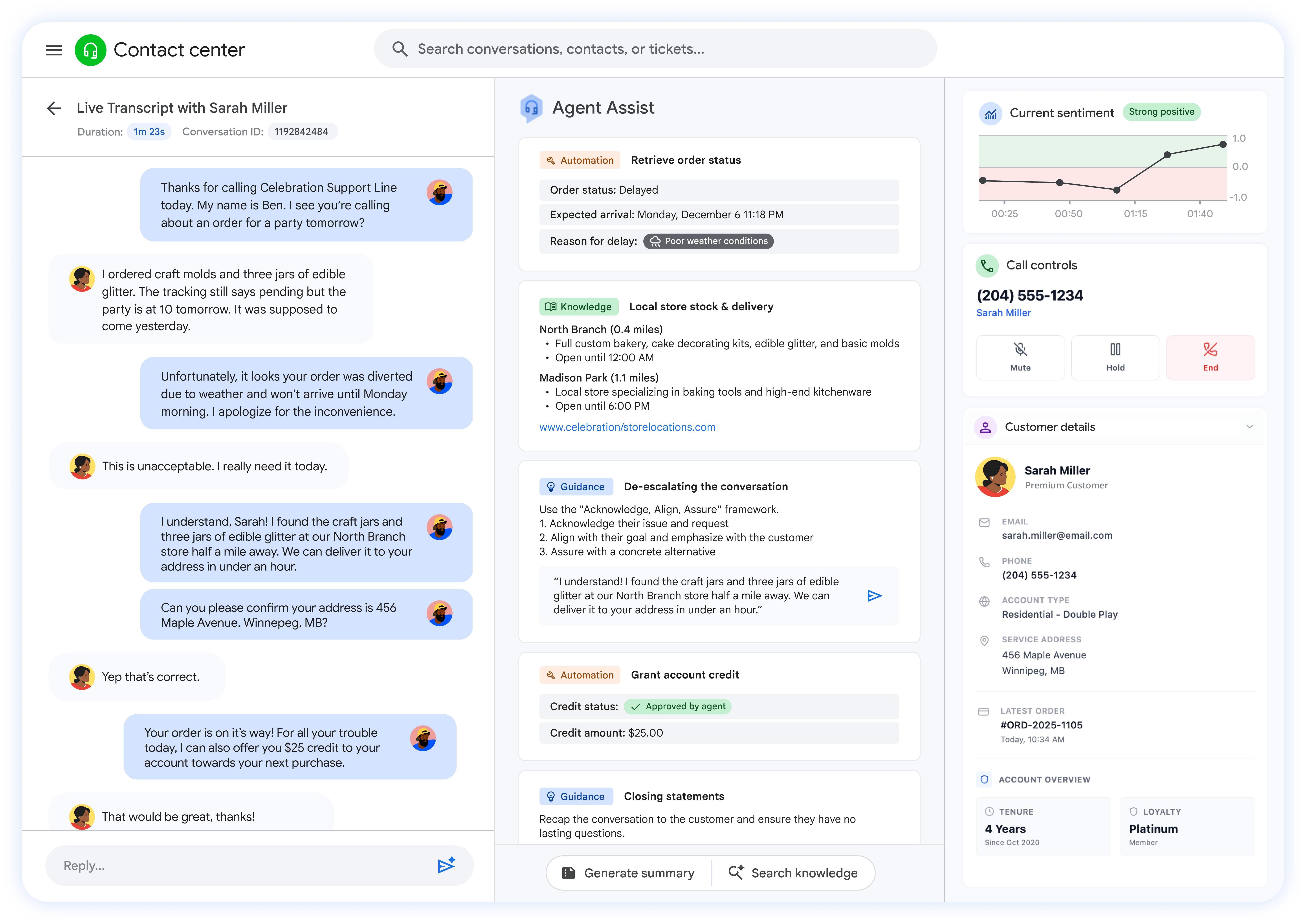
Task: Open www.celebration/storelocations.com
Action: pos(627,427)
